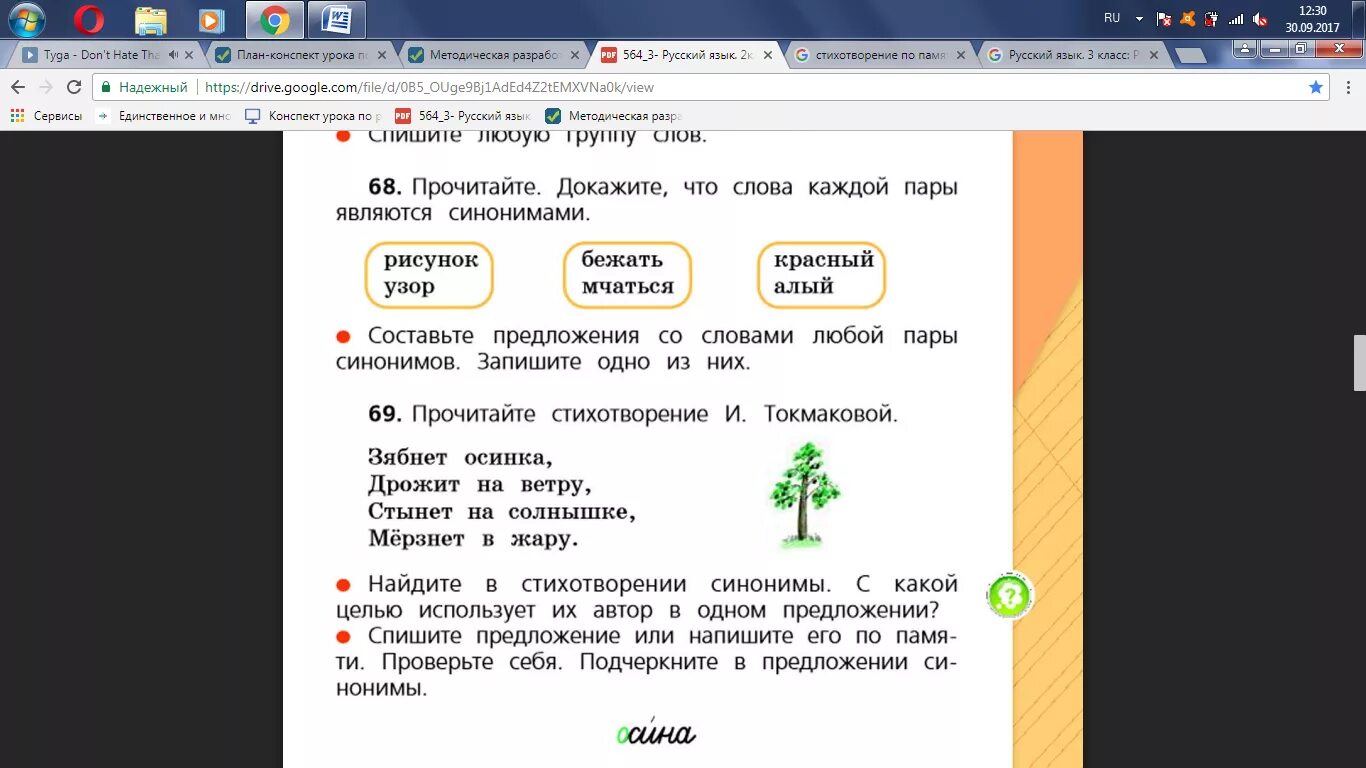Click the green question mark help badge
This screenshot has height=768, width=1366.
pyautogui.click(x=1008, y=595)
